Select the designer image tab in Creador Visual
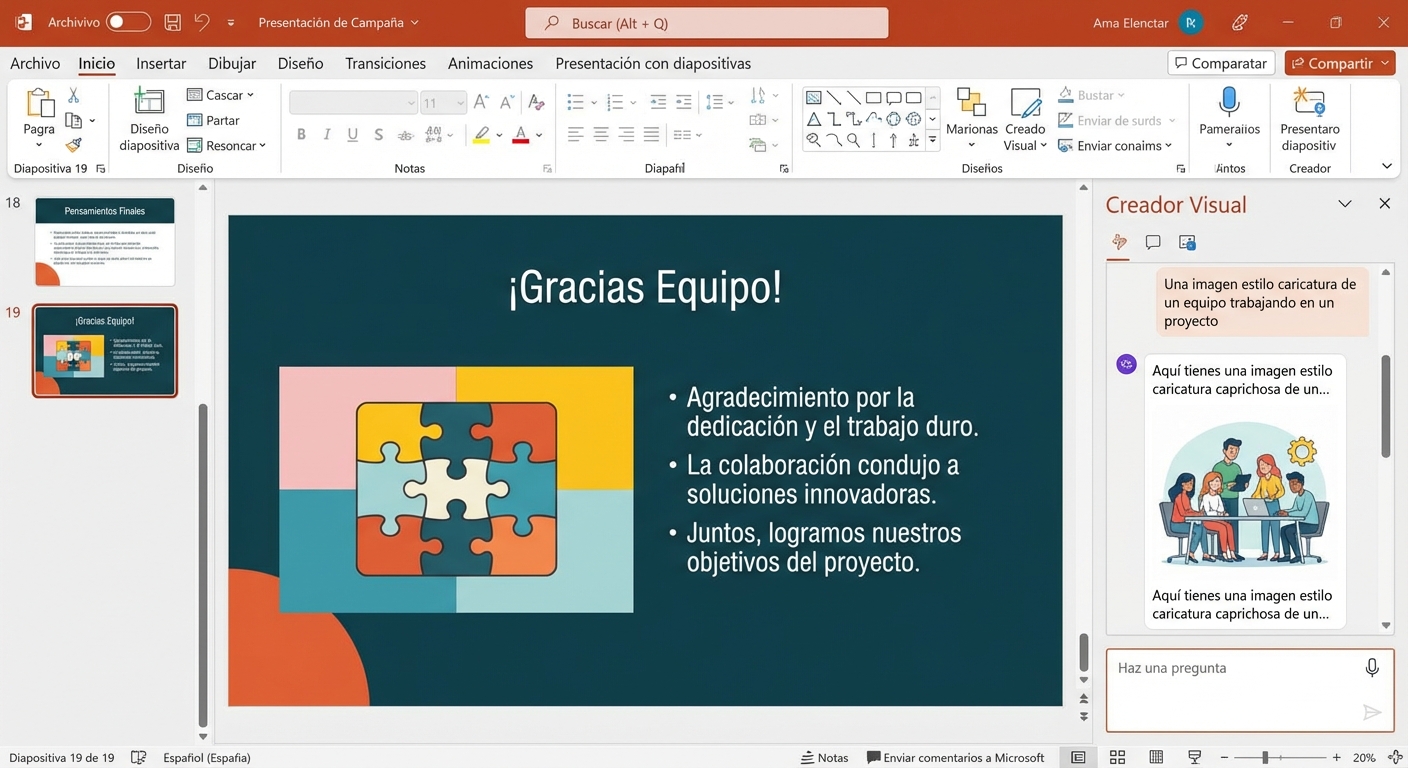 pyautogui.click(x=1187, y=242)
